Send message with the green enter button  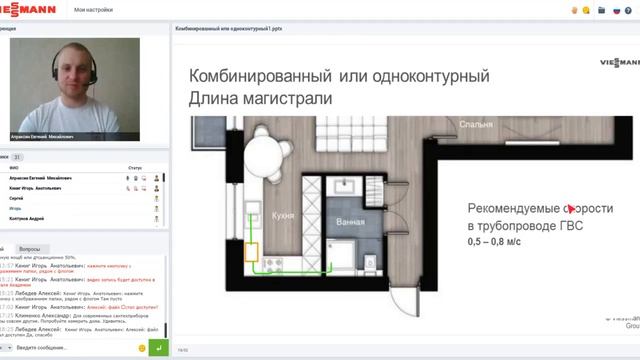[158, 348]
